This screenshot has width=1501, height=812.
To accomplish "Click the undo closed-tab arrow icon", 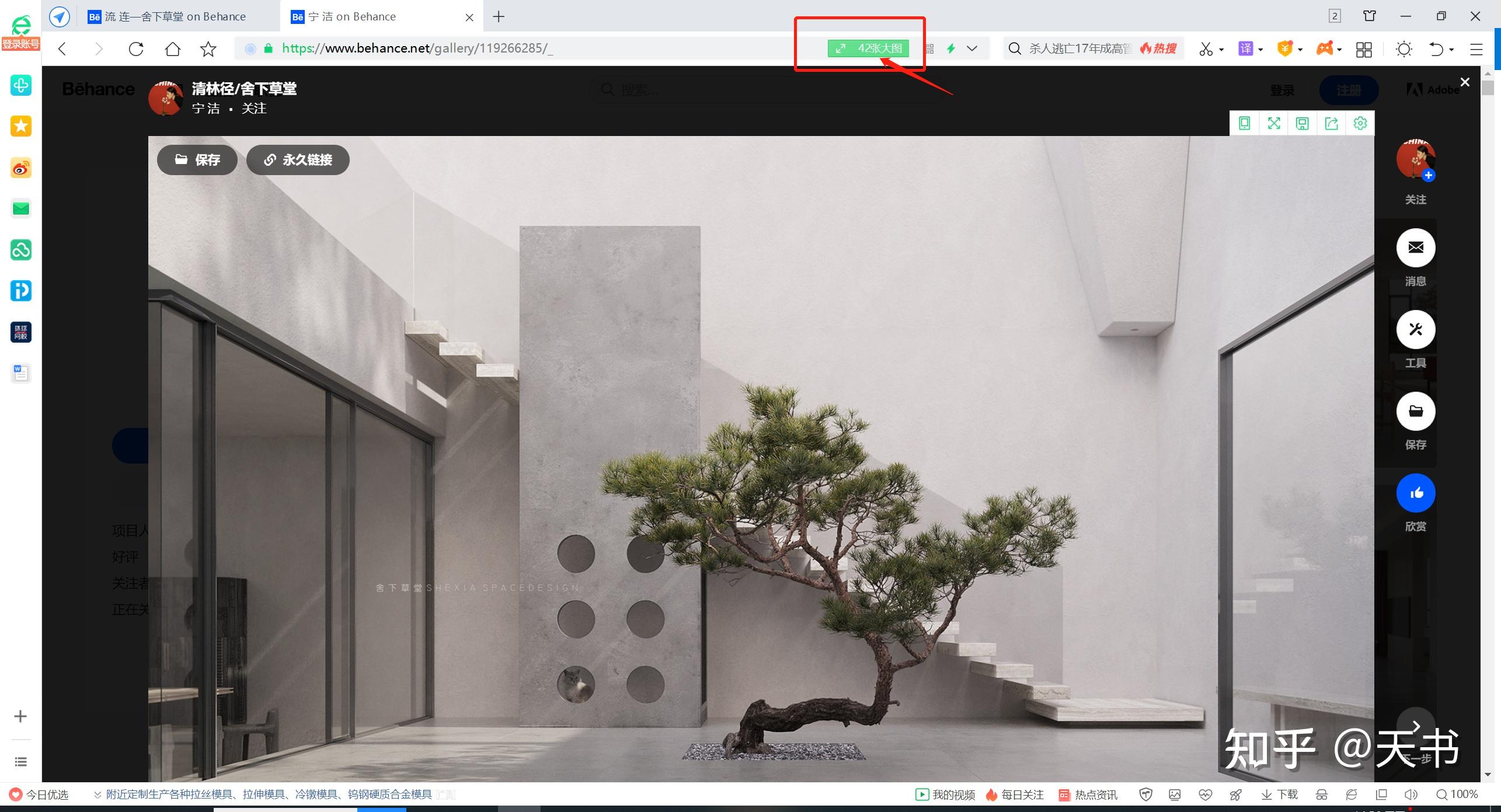I will (x=1436, y=49).
